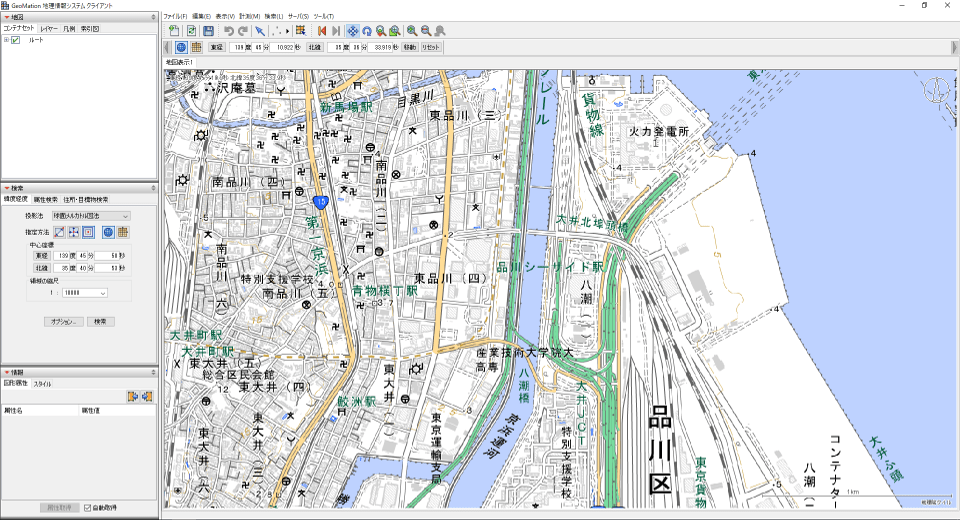Screen dimensions: 960x520
Task: Click the zoom out magnifier icon
Action: coord(426,32)
